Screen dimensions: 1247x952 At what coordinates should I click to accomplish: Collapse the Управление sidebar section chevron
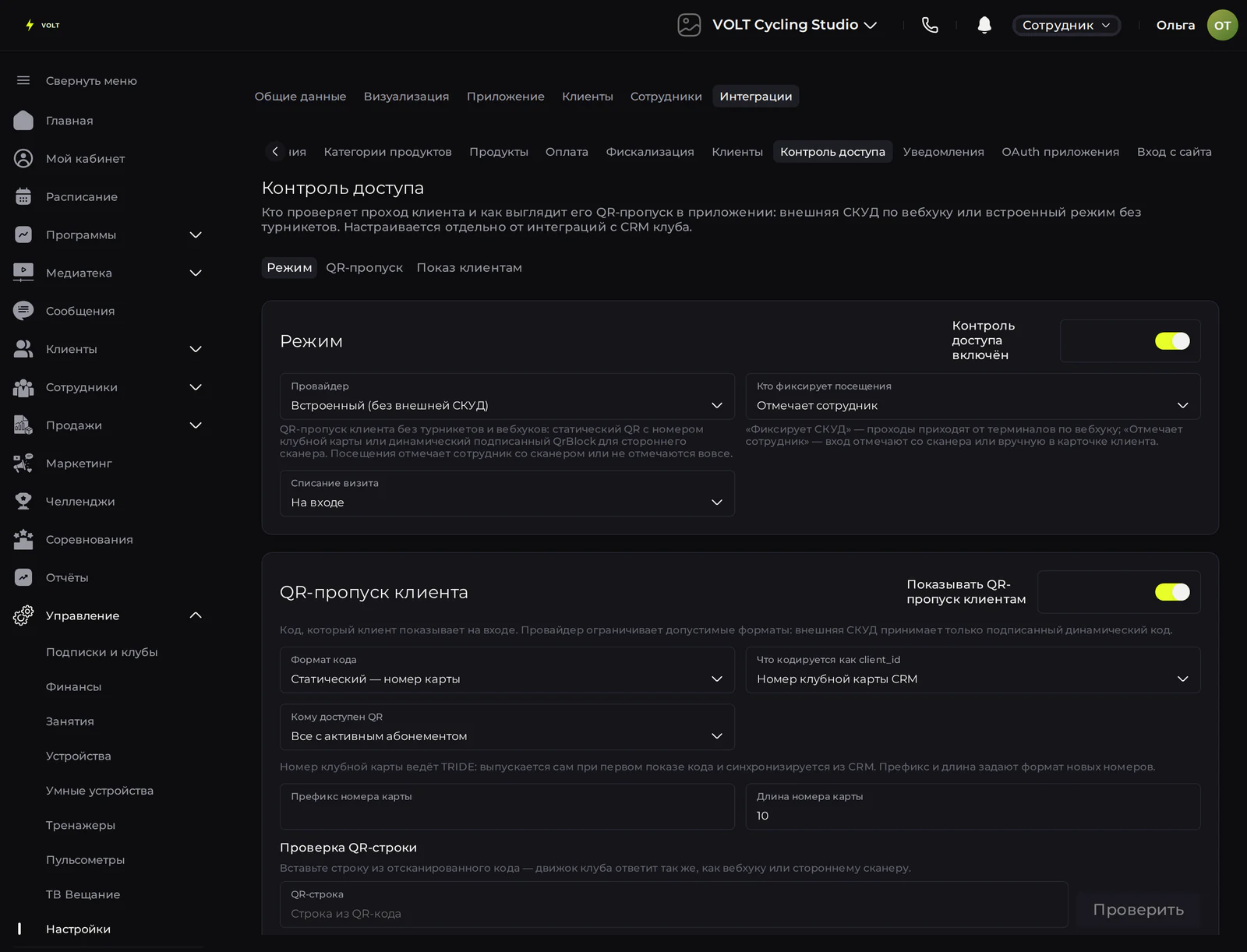click(196, 615)
